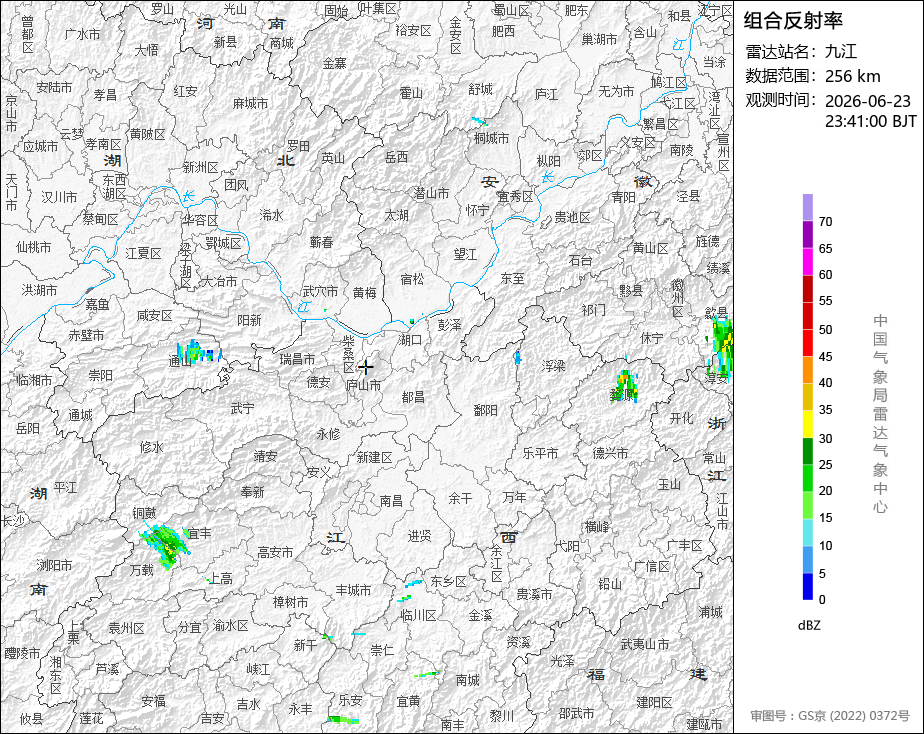Viewport: 924px width, 734px height.
Task: Click the observation date 2026-06-23
Action: pyautogui.click(x=867, y=101)
